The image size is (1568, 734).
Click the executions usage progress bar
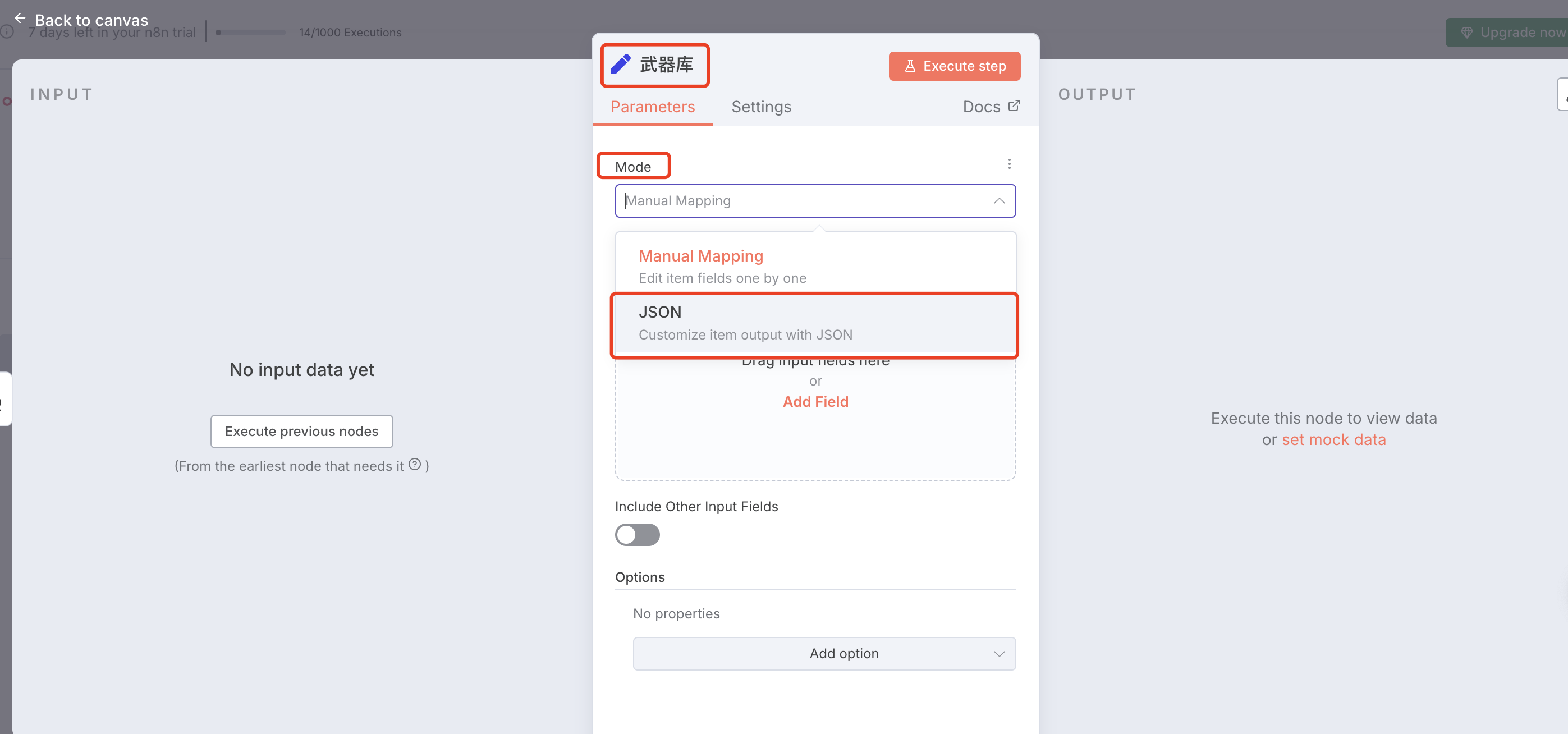point(251,32)
